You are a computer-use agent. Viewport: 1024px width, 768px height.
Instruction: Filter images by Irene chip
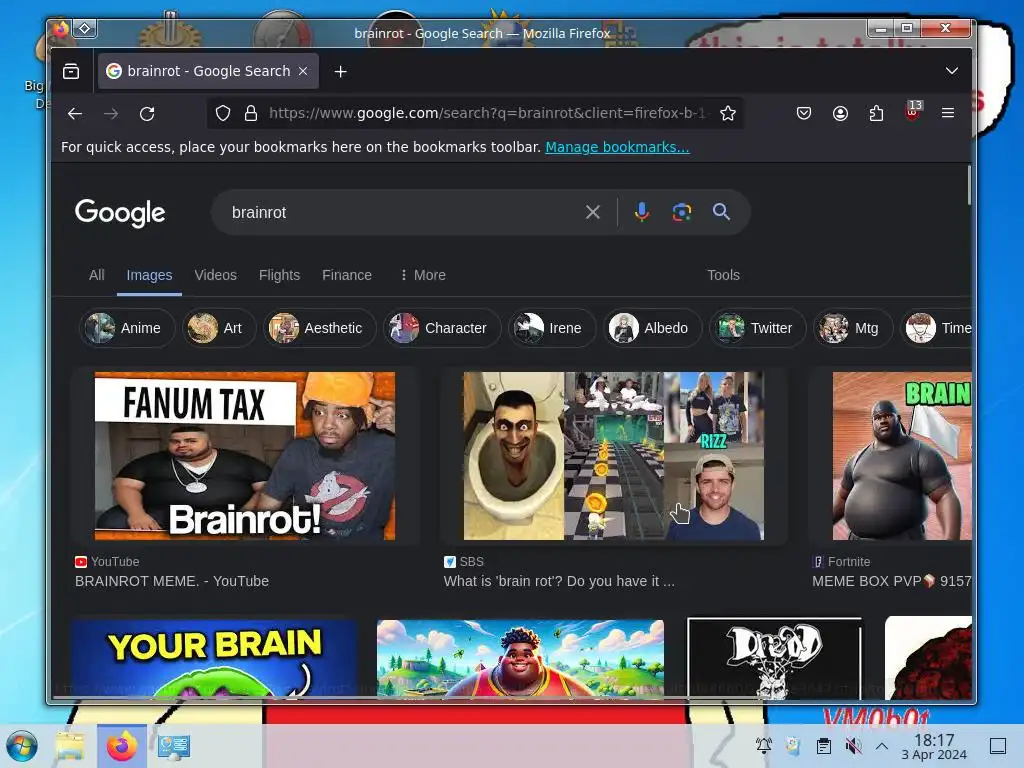552,328
